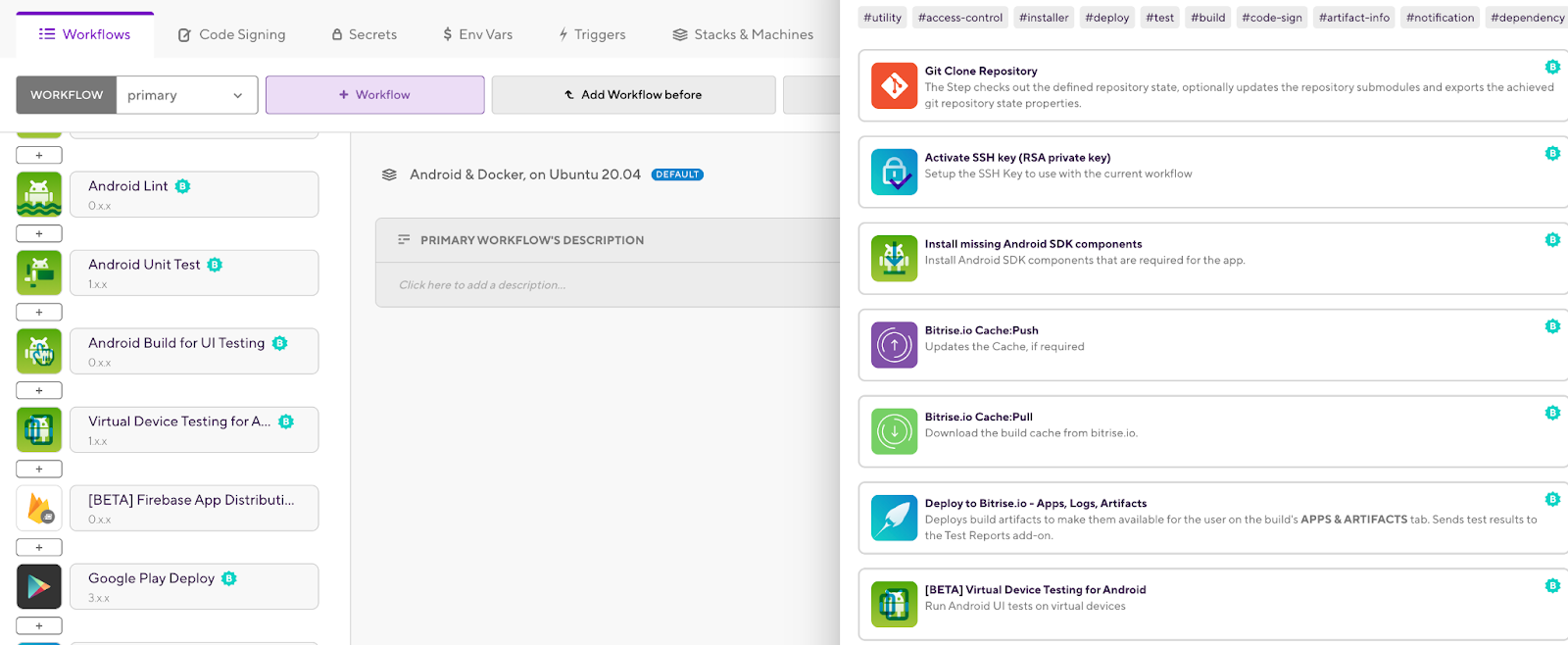
Task: Click the WORKFLOW label button
Action: point(67,95)
